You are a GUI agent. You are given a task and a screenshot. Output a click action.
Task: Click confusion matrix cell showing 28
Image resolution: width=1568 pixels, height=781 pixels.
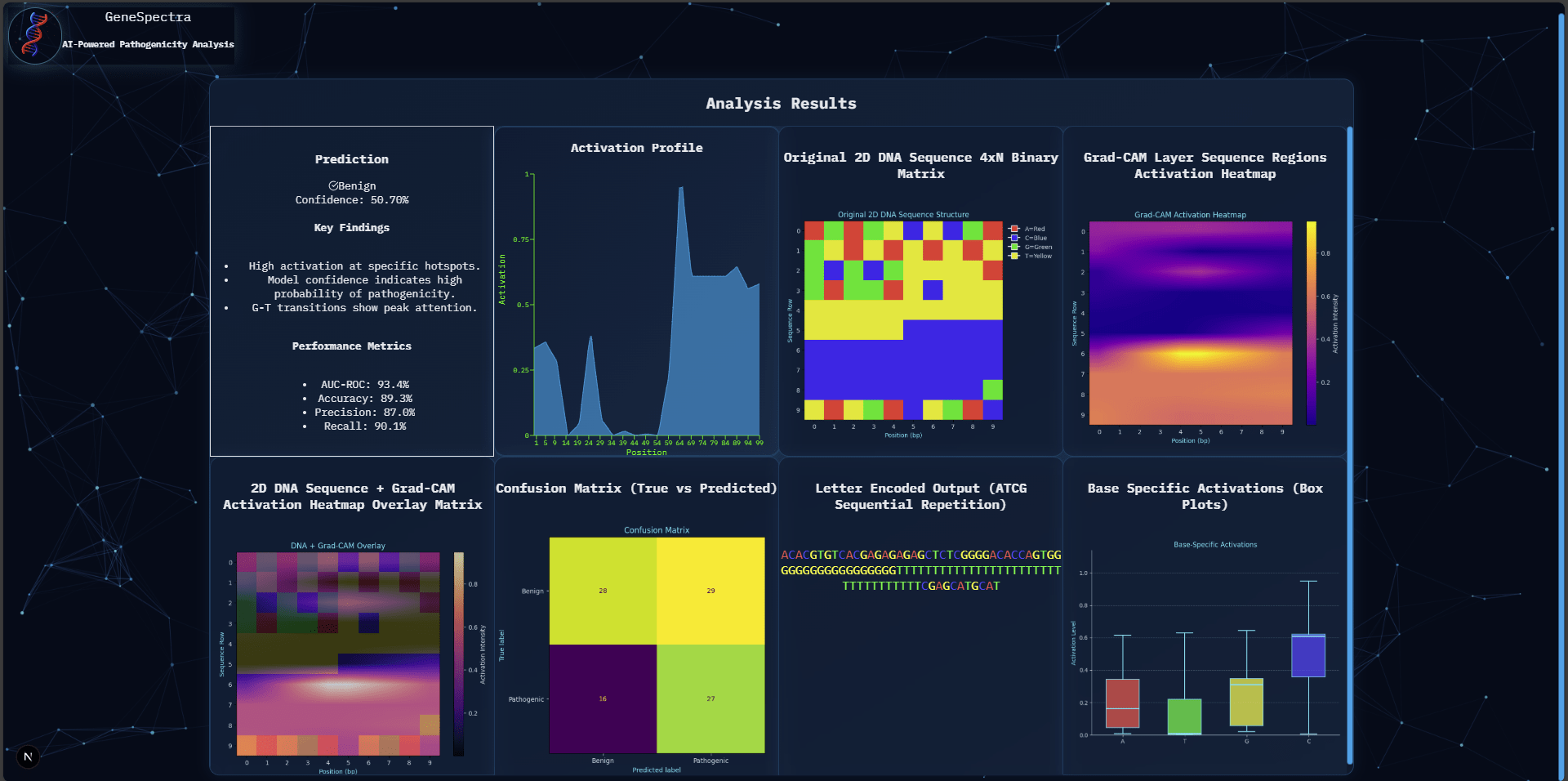(603, 591)
